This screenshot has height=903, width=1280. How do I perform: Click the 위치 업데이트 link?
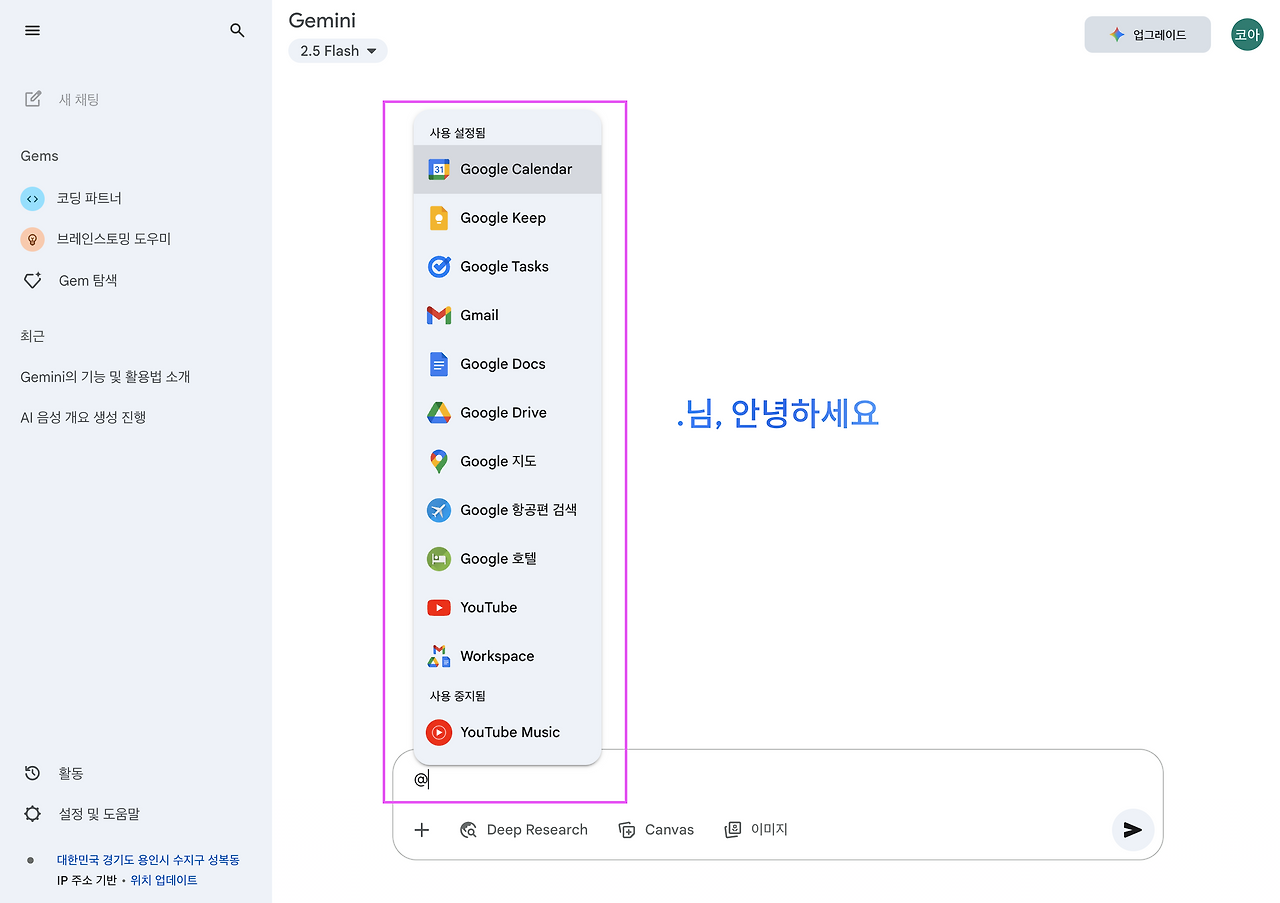tap(164, 880)
